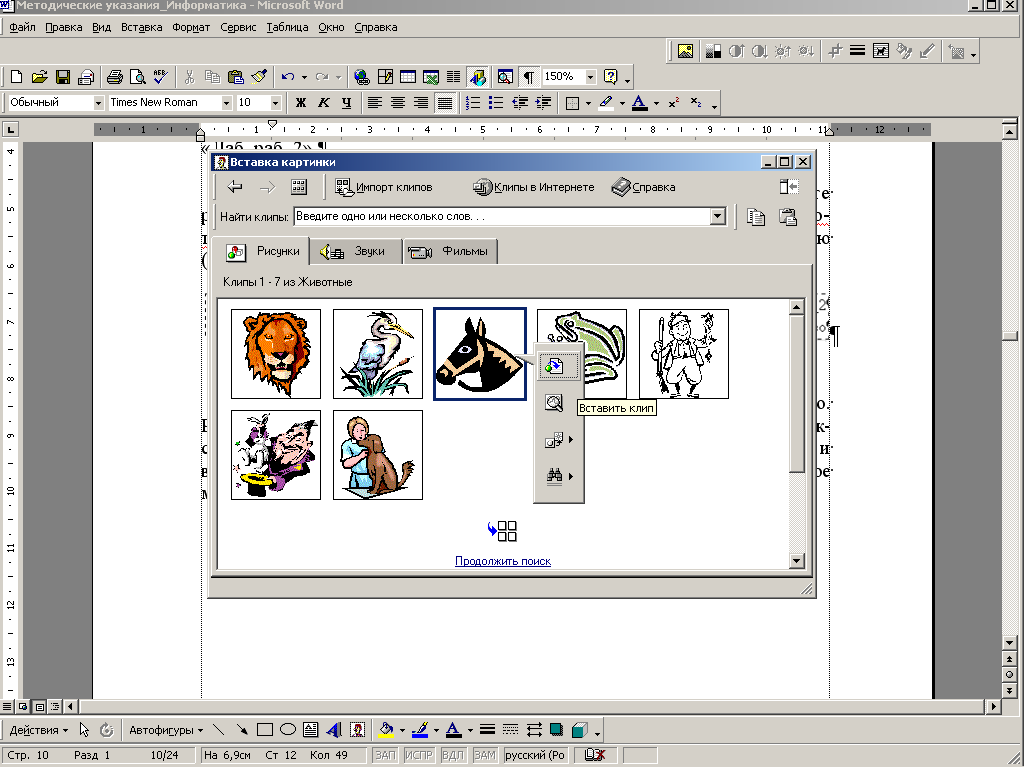Select the lion clip thumbnail

276,354
